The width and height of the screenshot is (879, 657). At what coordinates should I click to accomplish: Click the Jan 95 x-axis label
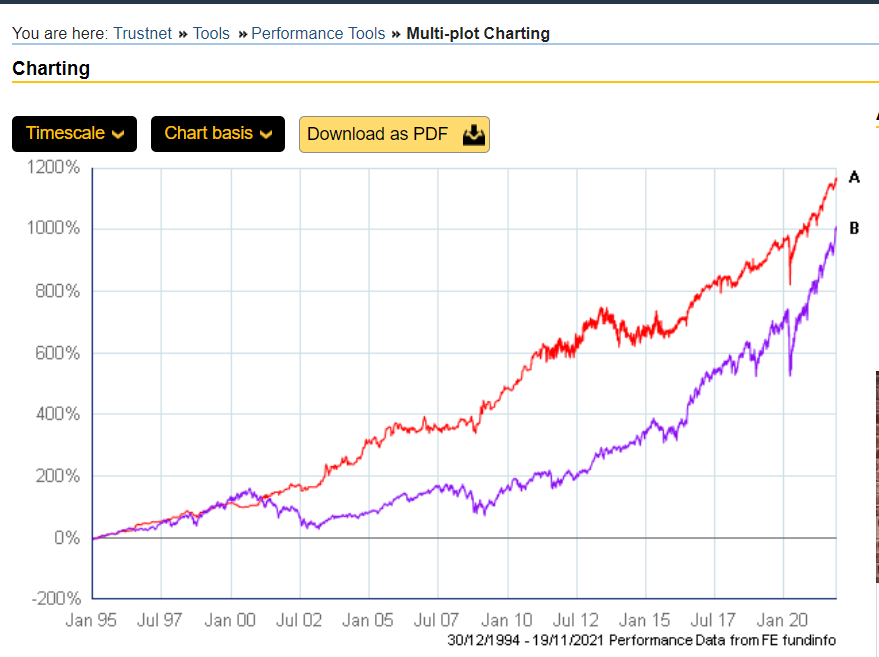pos(91,620)
